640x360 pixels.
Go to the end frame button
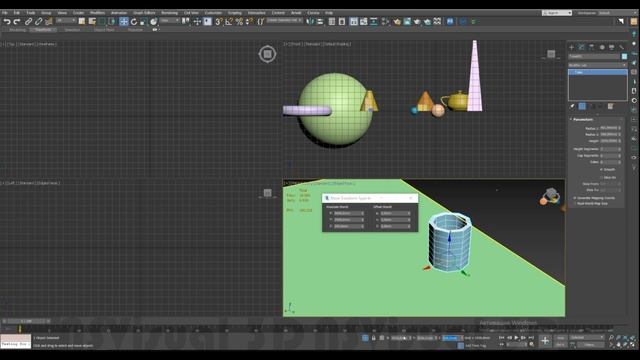(531, 338)
